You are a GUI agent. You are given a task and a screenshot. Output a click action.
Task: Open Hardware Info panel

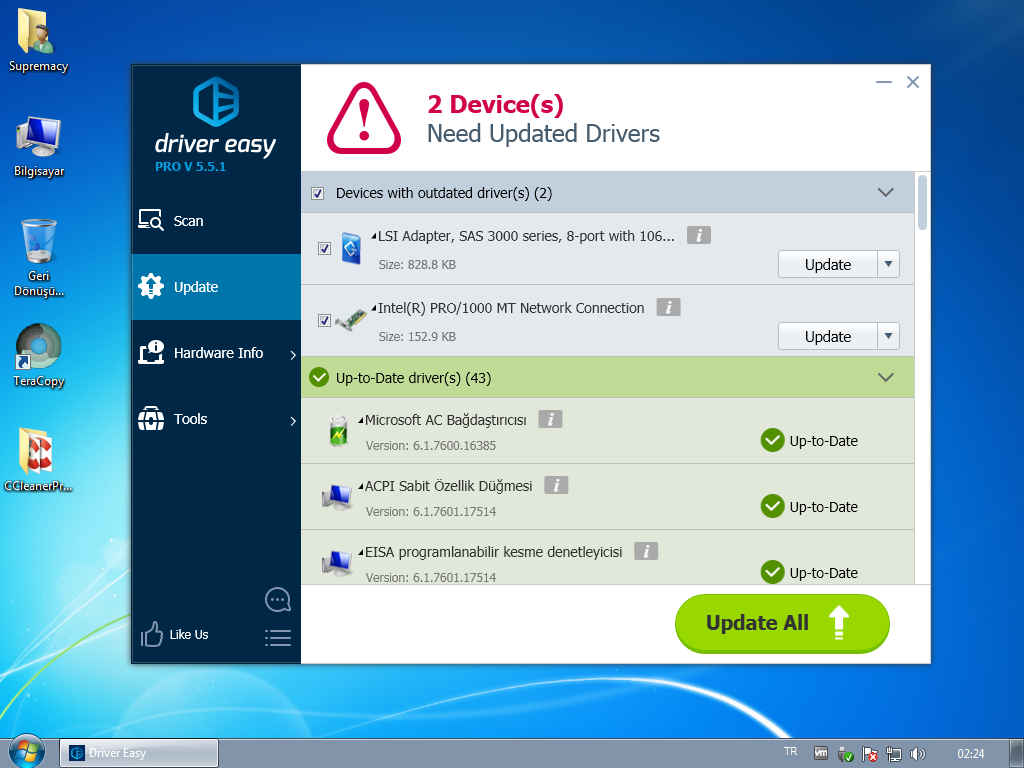(x=216, y=353)
